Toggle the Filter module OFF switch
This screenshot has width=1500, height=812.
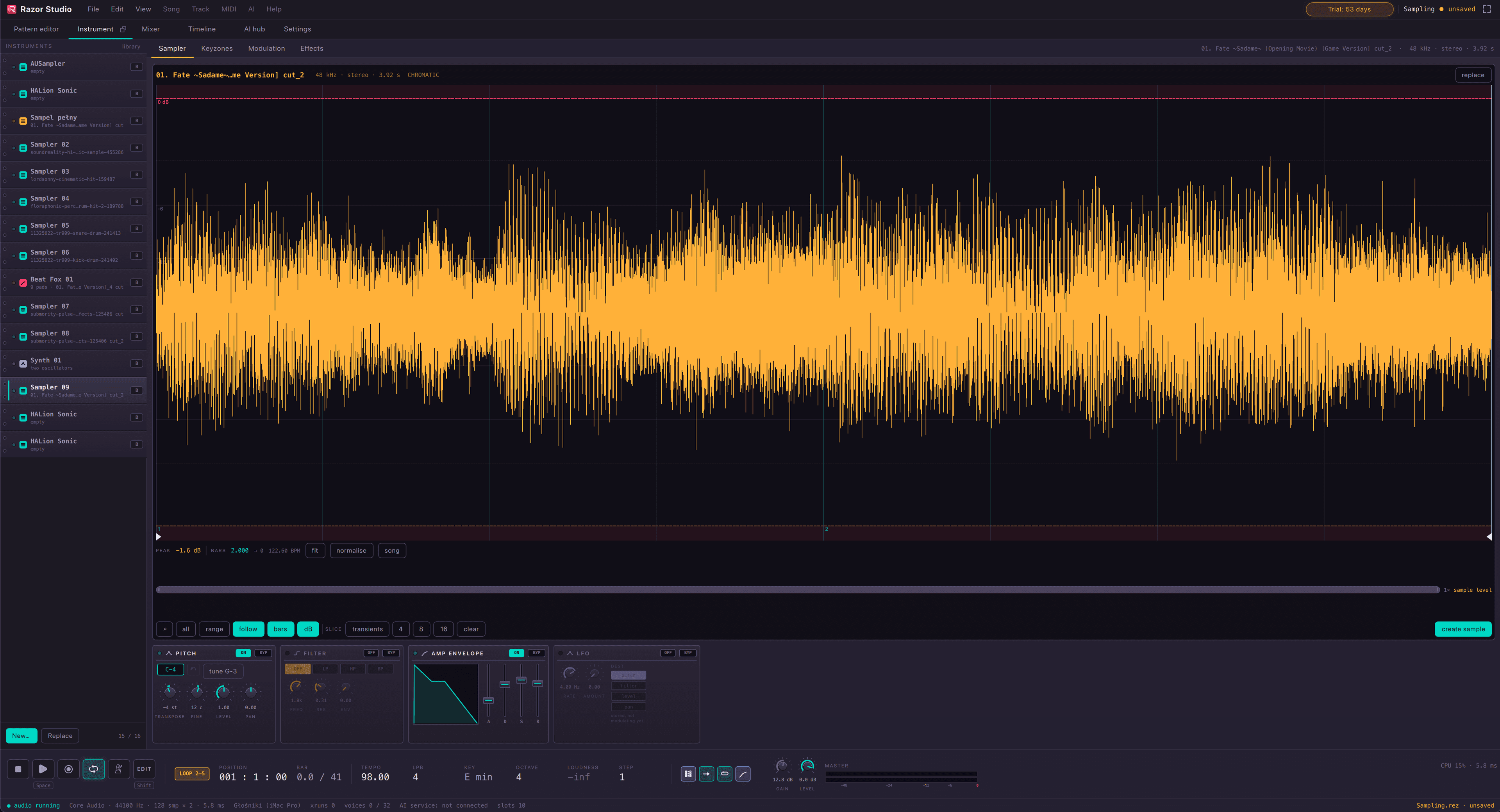(x=371, y=653)
